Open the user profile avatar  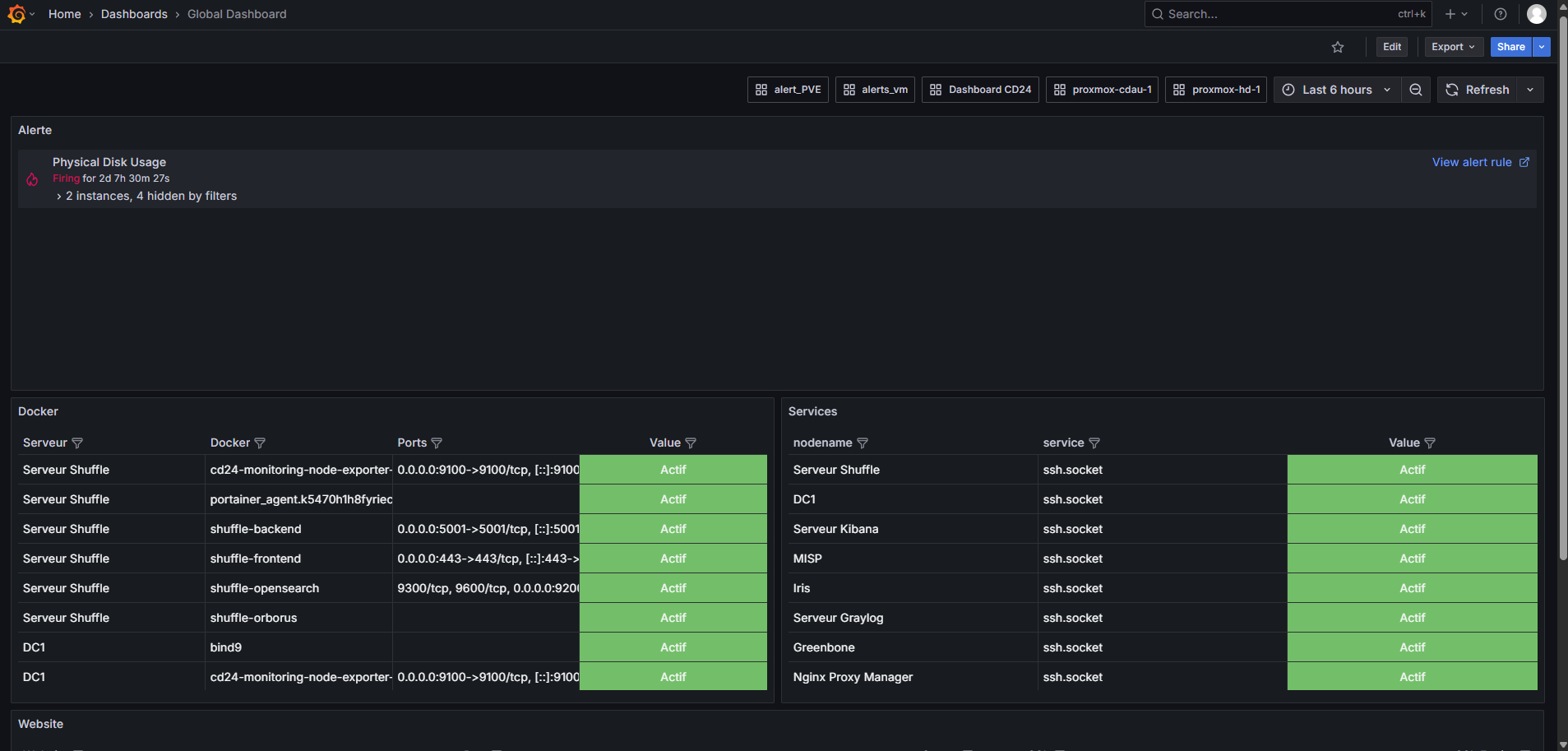click(1536, 14)
